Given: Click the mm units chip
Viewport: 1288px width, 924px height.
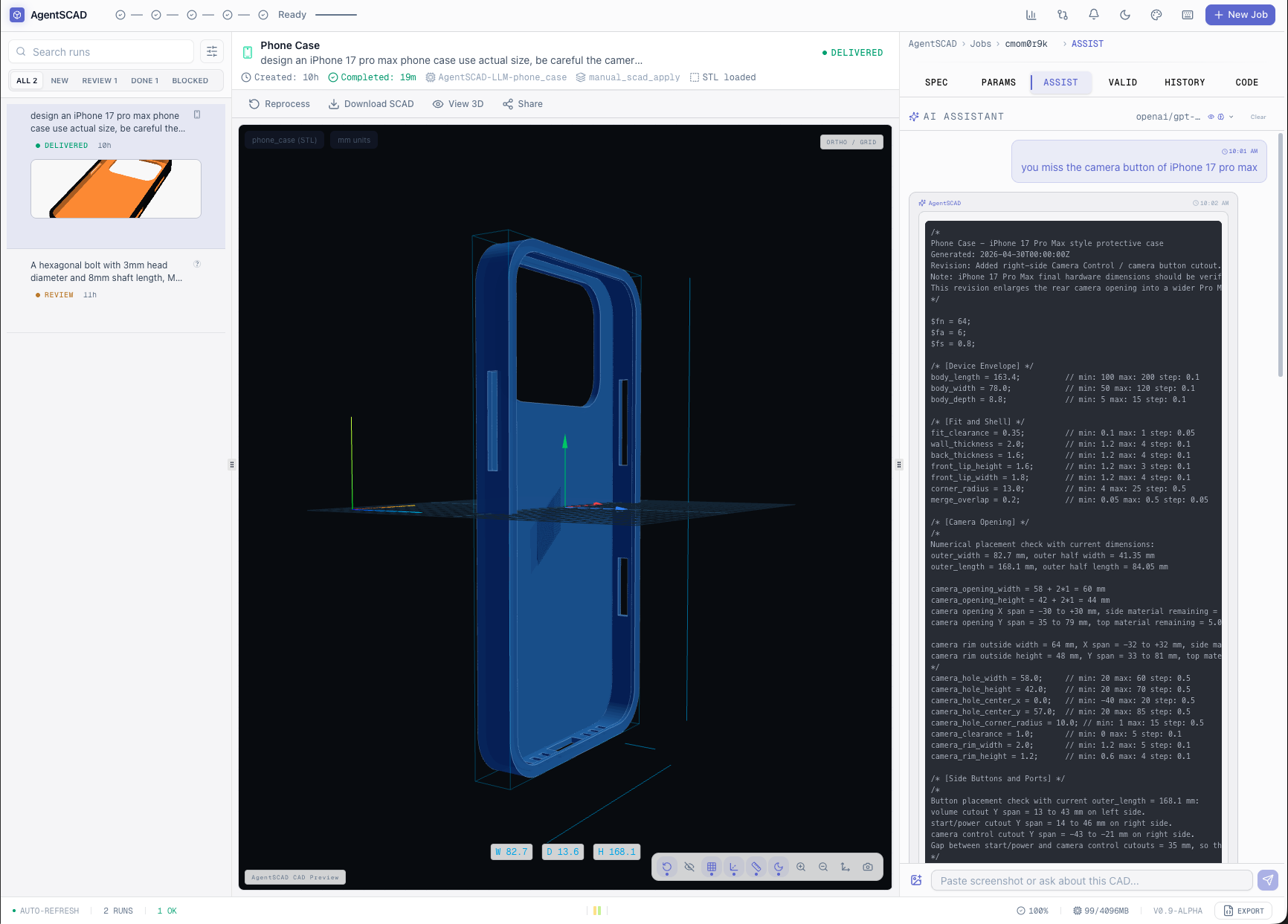Looking at the screenshot, I should (354, 140).
